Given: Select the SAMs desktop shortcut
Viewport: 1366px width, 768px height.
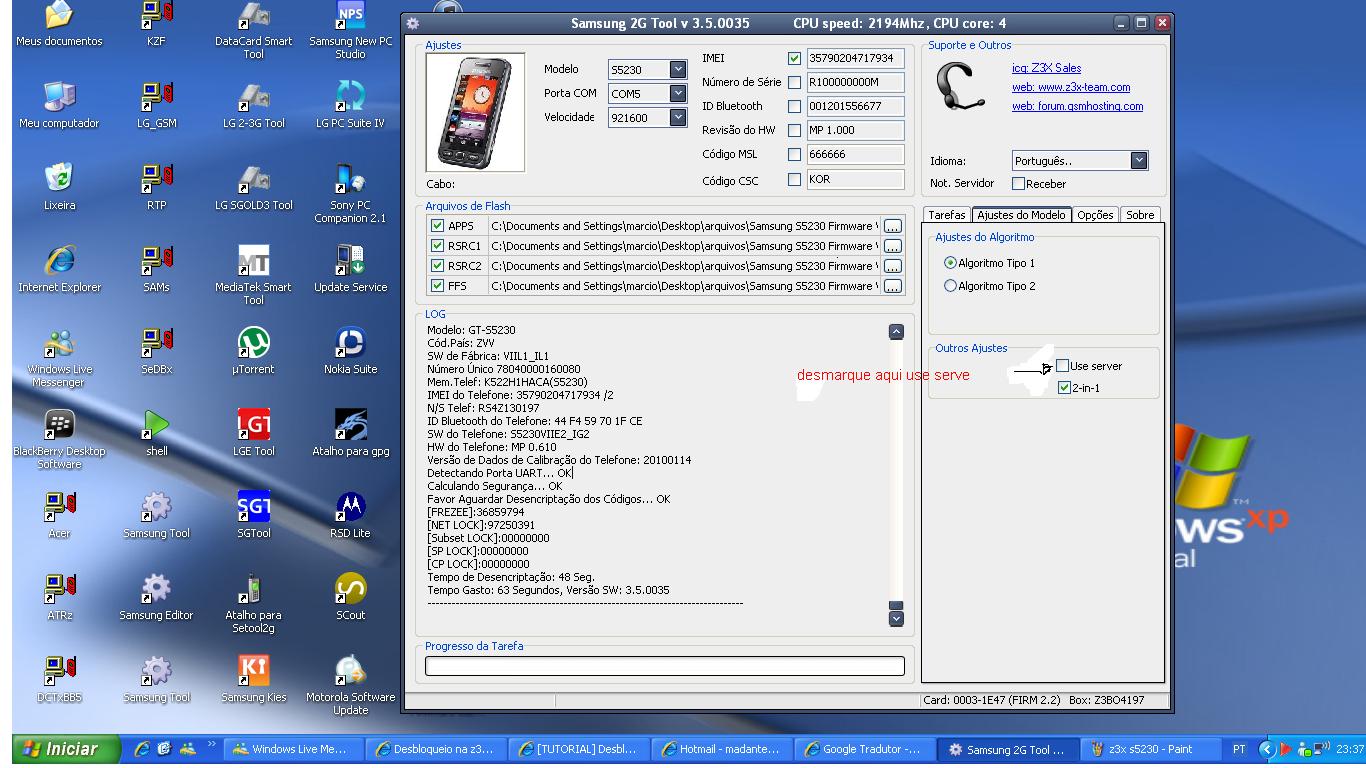Looking at the screenshot, I should tap(156, 269).
